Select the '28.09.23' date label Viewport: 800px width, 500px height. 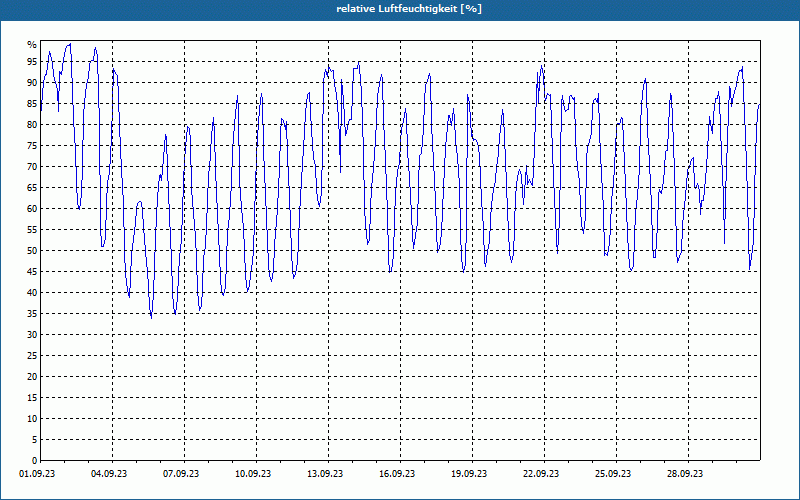point(685,474)
